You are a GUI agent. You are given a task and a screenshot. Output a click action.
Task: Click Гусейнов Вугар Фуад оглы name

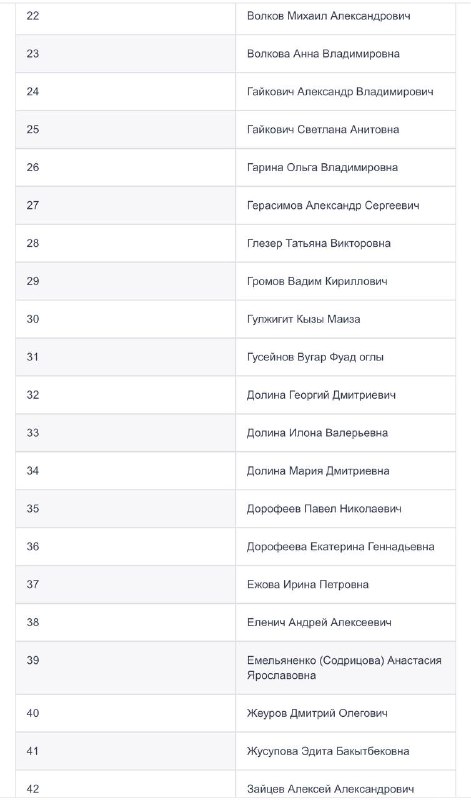[315, 357]
